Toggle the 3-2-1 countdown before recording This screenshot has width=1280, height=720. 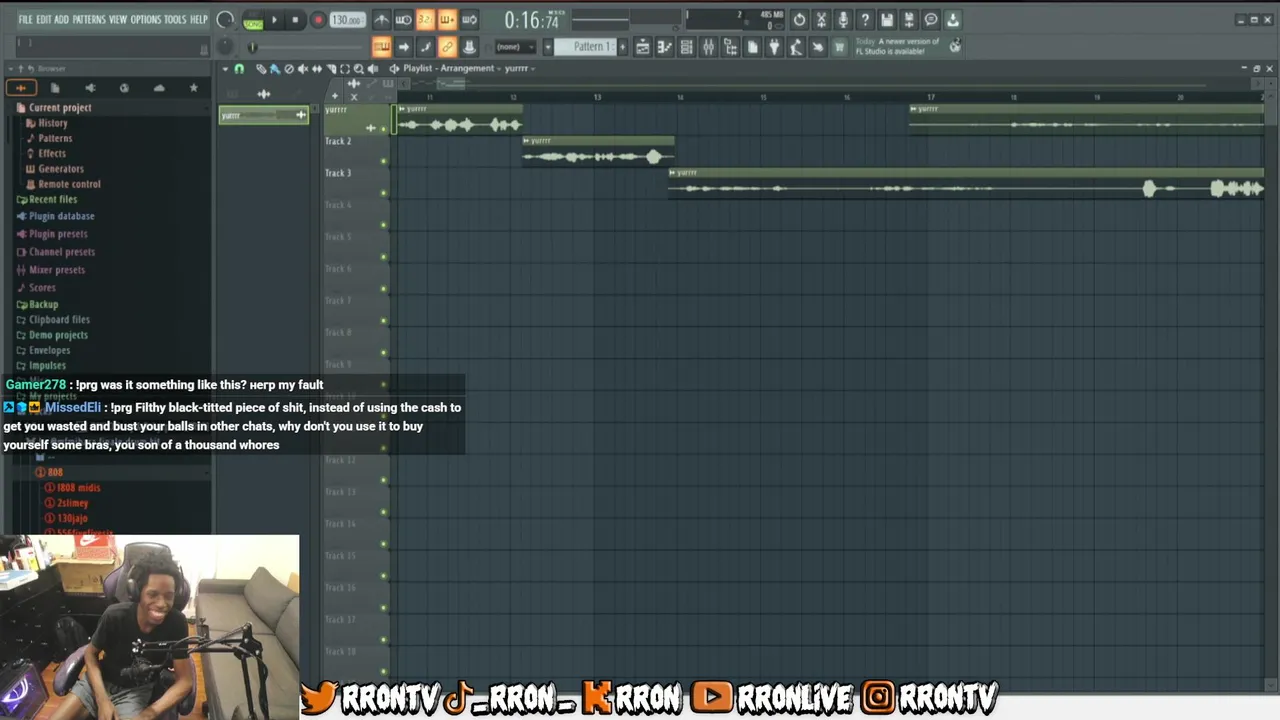(x=425, y=20)
